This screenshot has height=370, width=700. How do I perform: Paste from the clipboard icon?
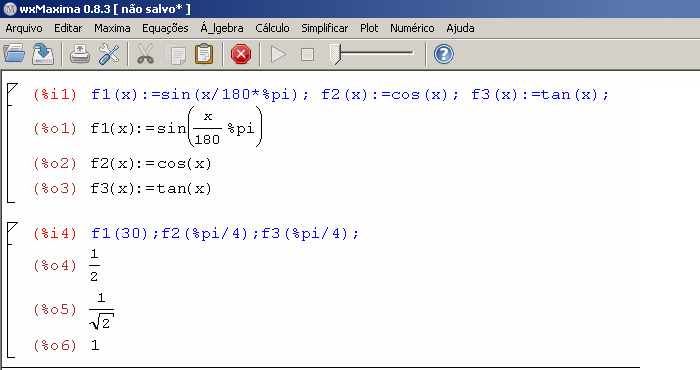click(204, 54)
